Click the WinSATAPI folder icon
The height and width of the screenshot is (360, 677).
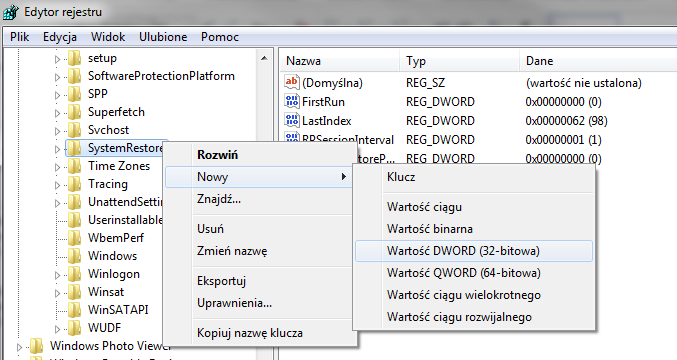[75, 310]
